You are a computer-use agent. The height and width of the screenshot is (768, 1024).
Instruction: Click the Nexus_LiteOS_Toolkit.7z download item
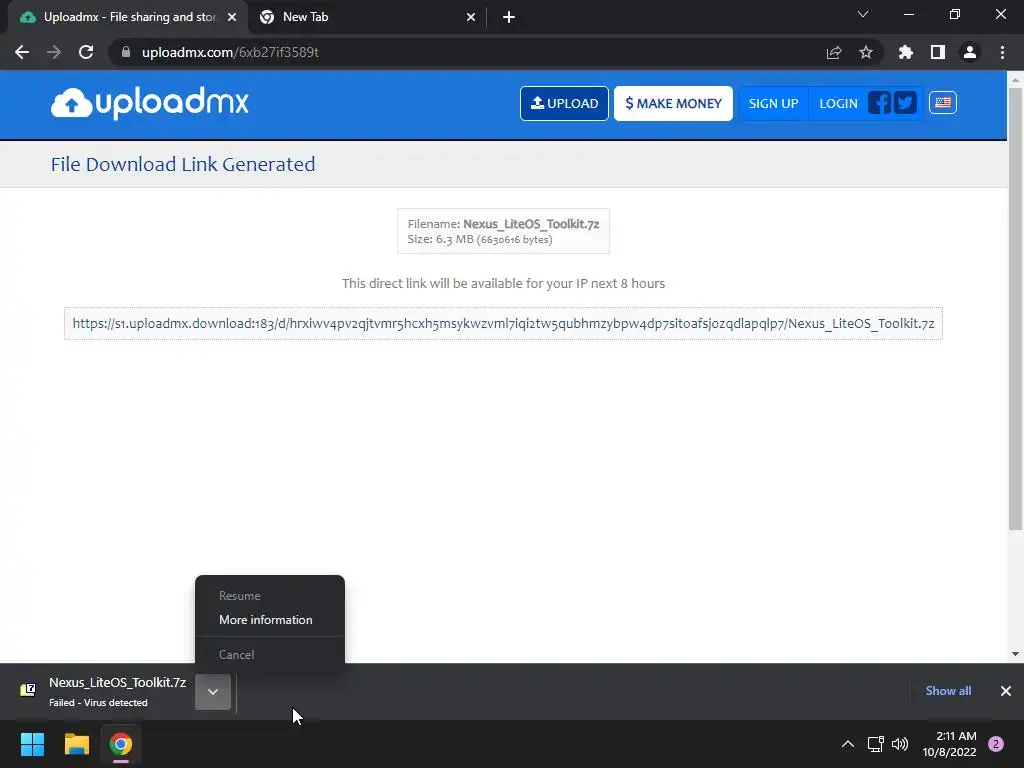point(118,692)
